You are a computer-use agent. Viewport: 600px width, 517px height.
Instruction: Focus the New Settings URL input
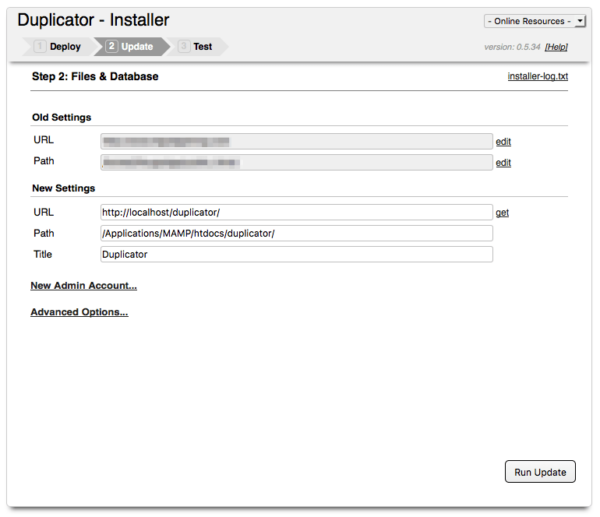click(296, 213)
